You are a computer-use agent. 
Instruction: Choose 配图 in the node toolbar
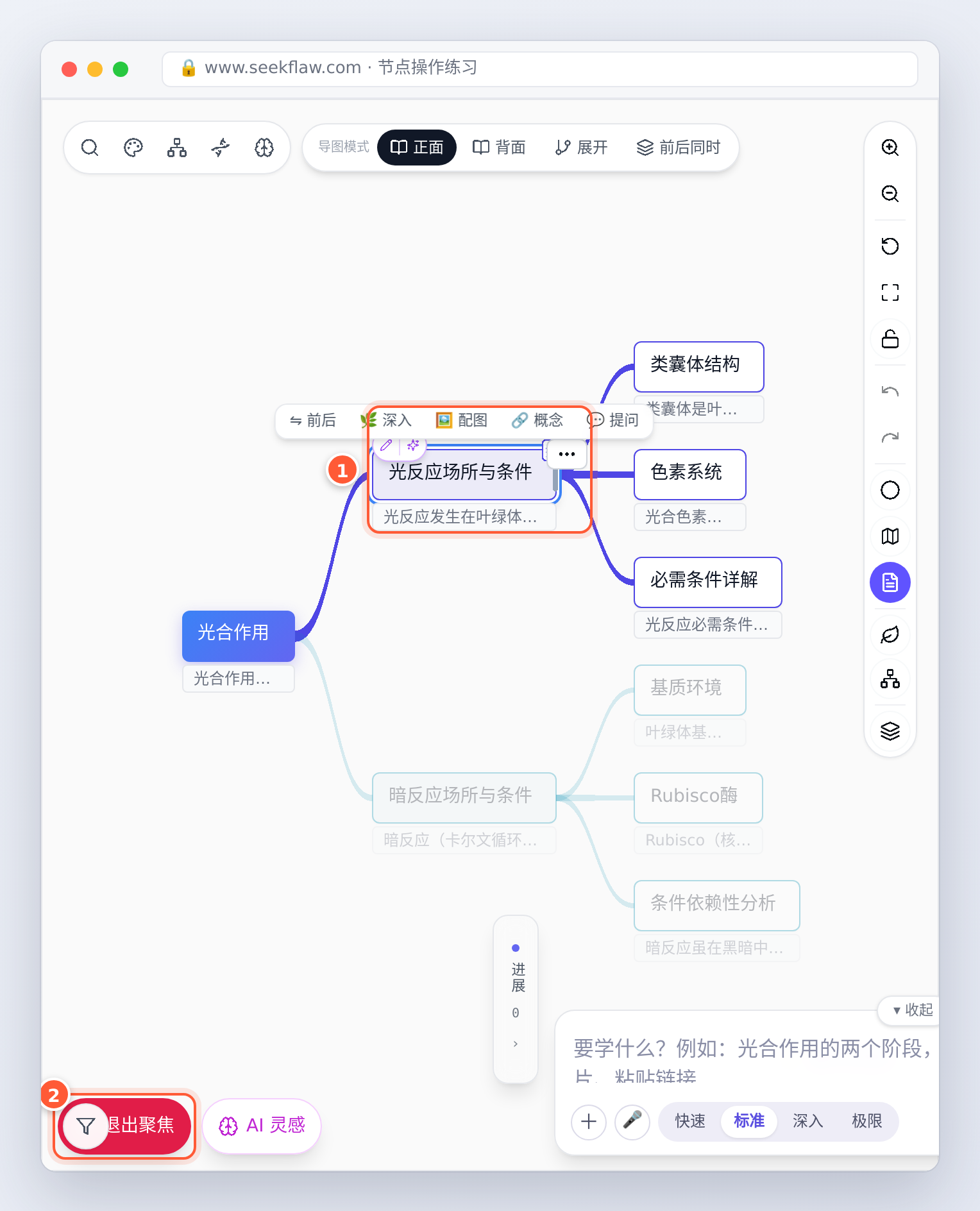[462, 420]
